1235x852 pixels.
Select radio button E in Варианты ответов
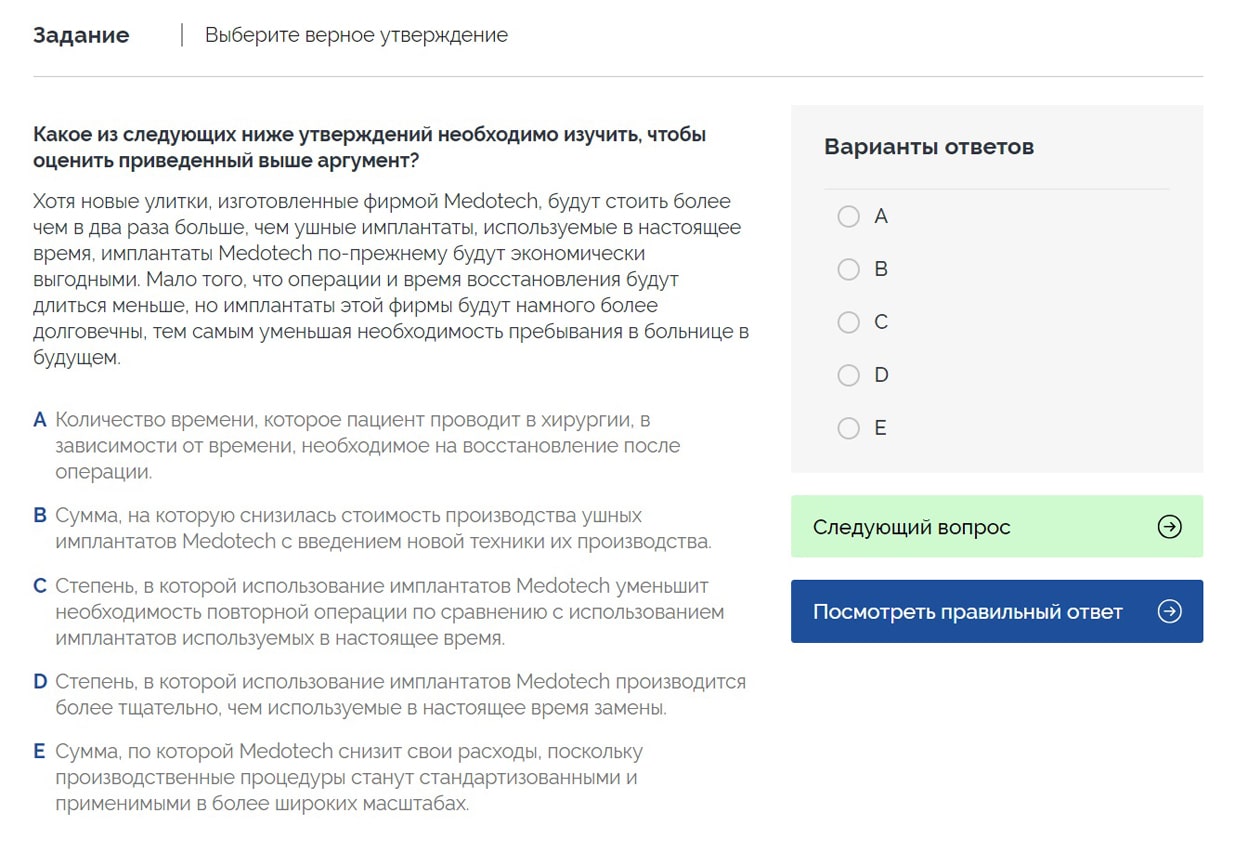848,428
